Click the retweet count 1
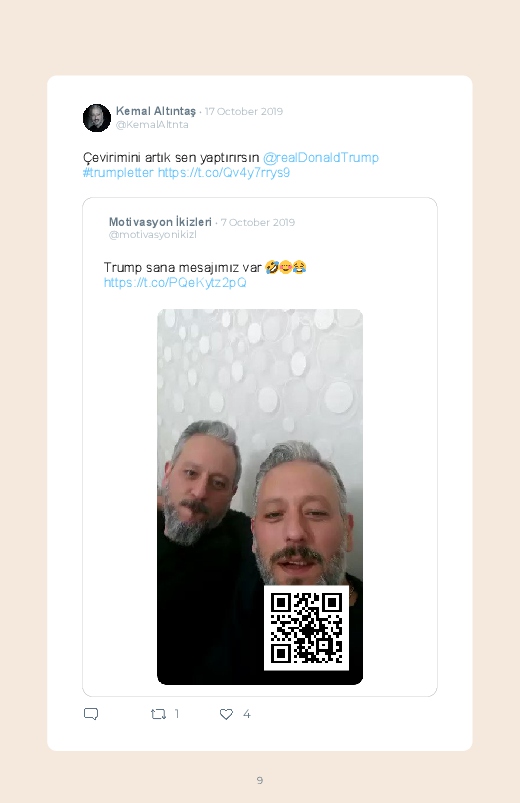This screenshot has width=520, height=803. point(177,714)
